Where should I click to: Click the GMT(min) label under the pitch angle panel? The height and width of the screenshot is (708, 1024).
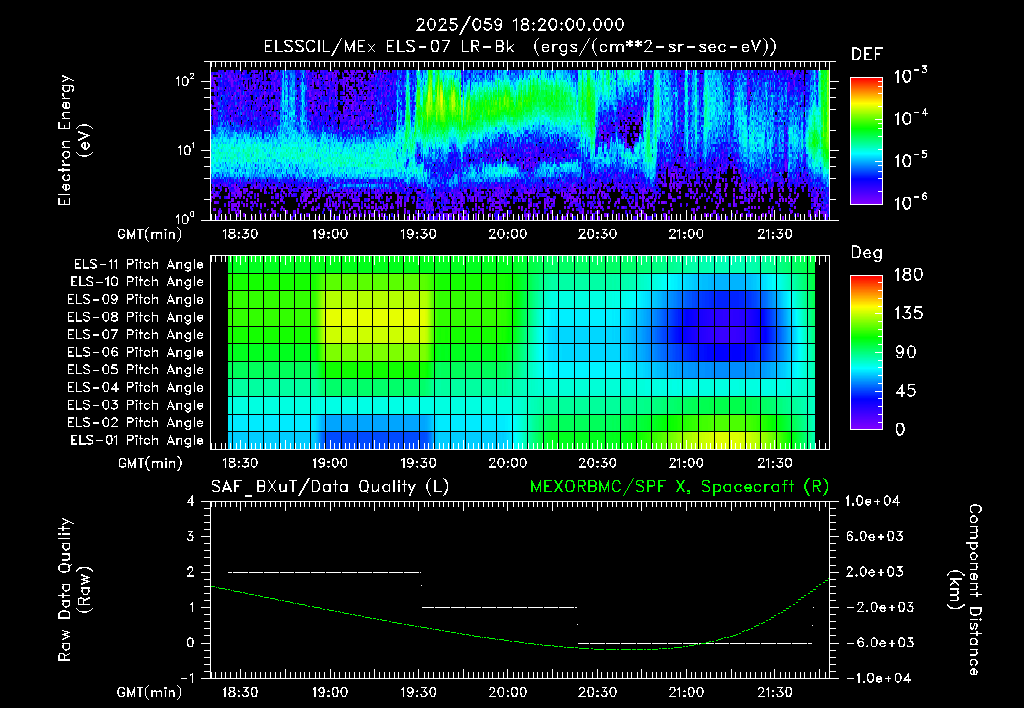click(x=150, y=463)
